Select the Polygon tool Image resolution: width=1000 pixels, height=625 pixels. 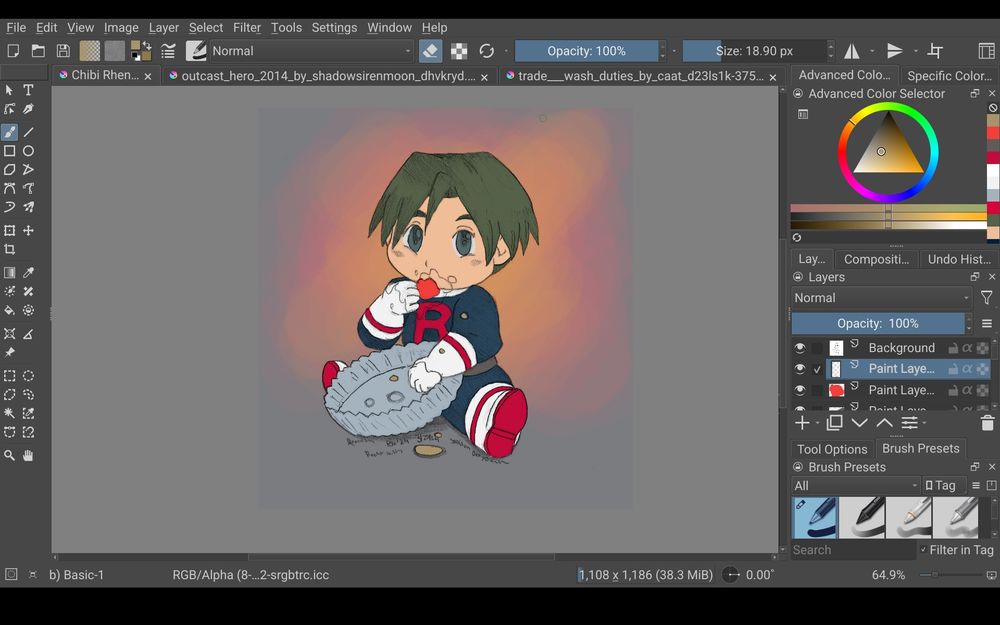(10, 170)
